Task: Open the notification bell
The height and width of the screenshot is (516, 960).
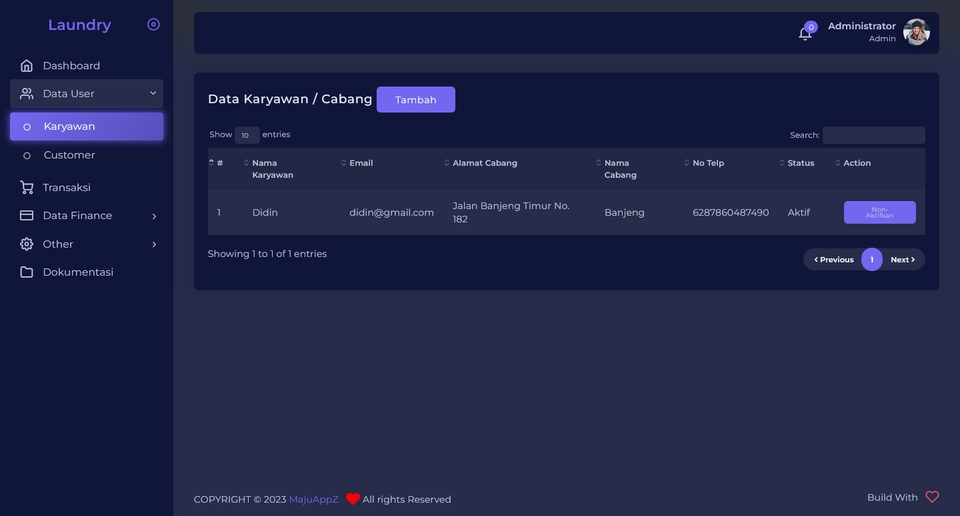Action: pyautogui.click(x=805, y=33)
